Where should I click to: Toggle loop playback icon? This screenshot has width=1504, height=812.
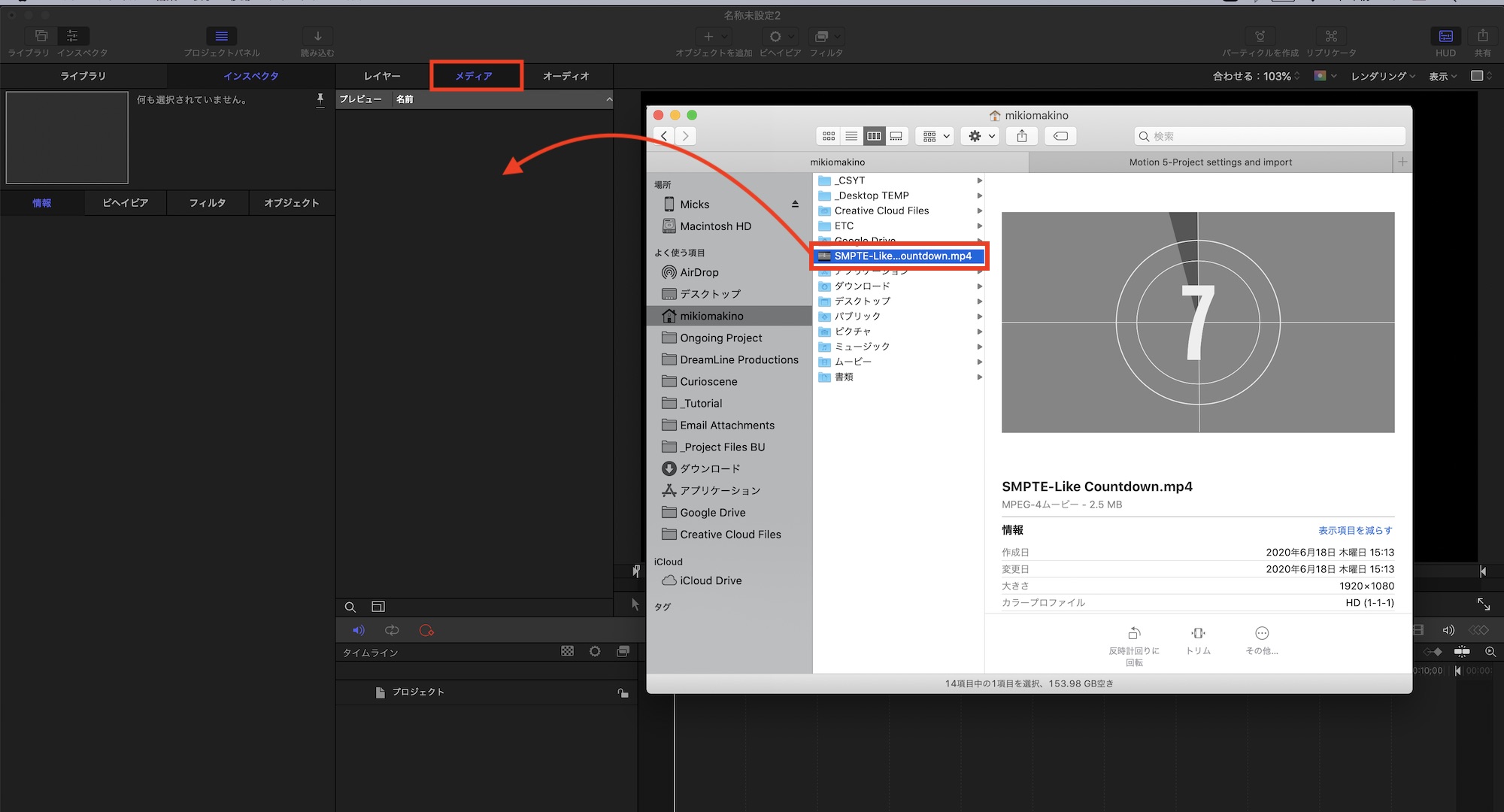392,630
